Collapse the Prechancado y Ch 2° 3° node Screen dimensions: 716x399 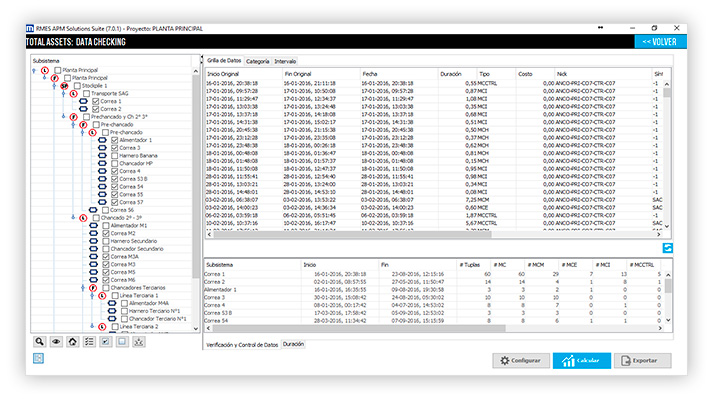tap(63, 117)
